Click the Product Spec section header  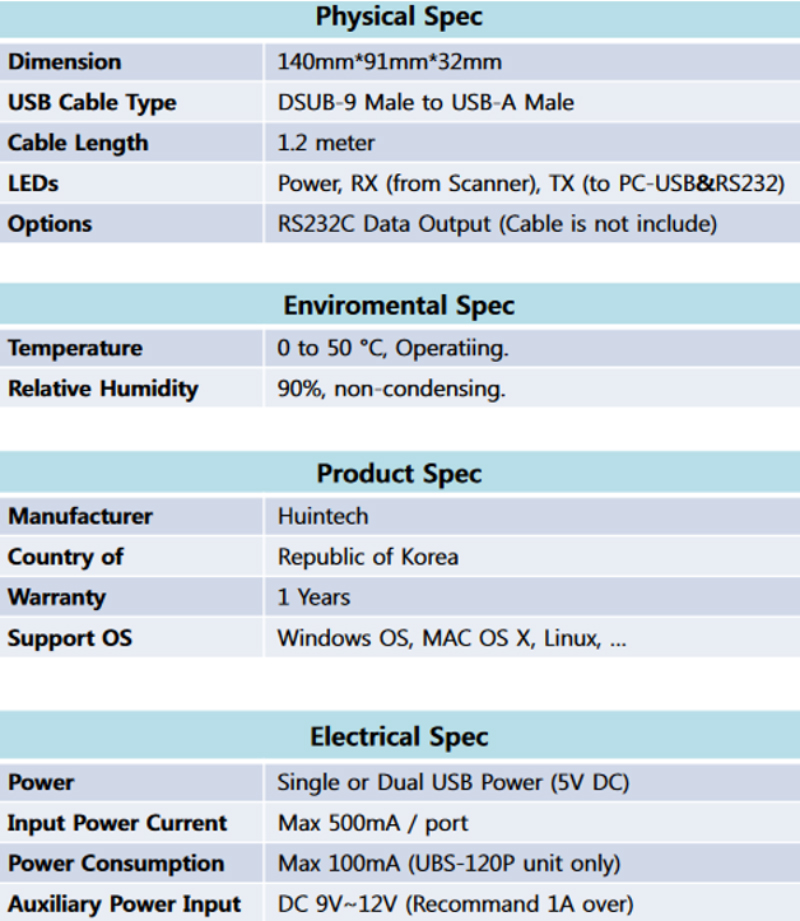click(399, 473)
